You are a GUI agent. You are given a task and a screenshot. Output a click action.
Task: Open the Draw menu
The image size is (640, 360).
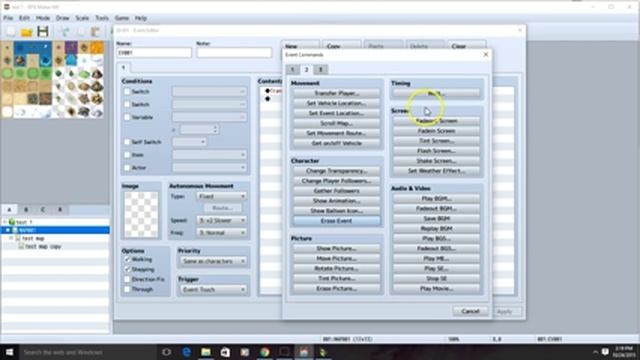[62, 18]
